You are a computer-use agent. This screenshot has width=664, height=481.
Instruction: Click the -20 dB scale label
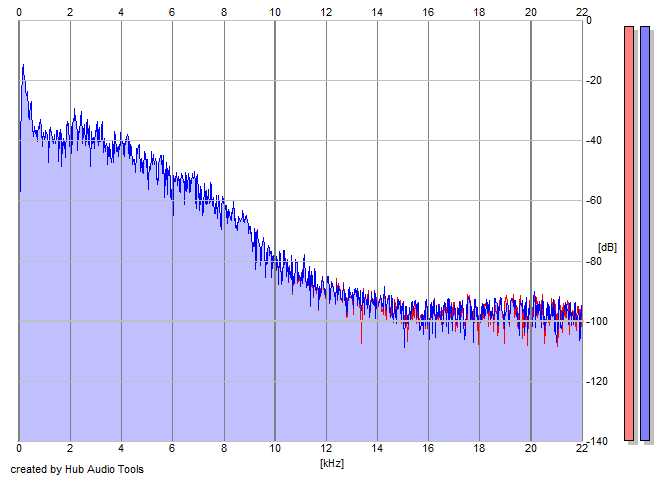coord(594,80)
